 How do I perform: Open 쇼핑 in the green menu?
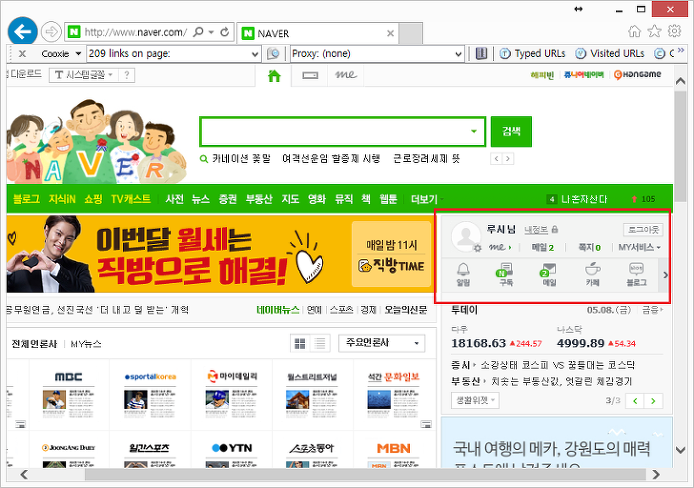93,199
